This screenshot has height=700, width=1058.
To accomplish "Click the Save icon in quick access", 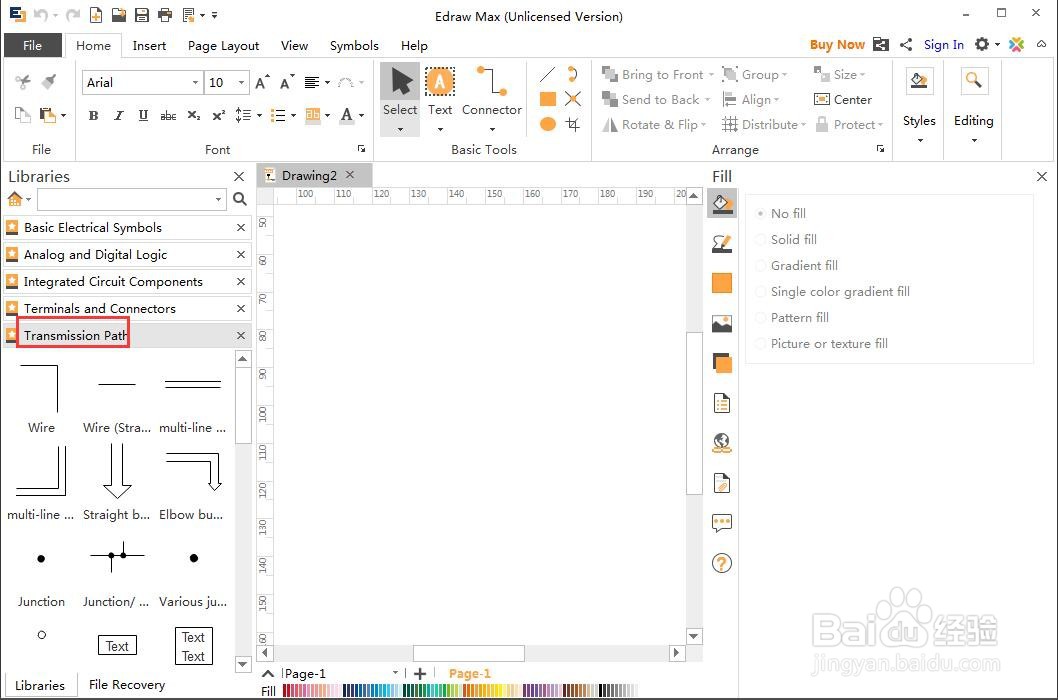I will [x=141, y=15].
